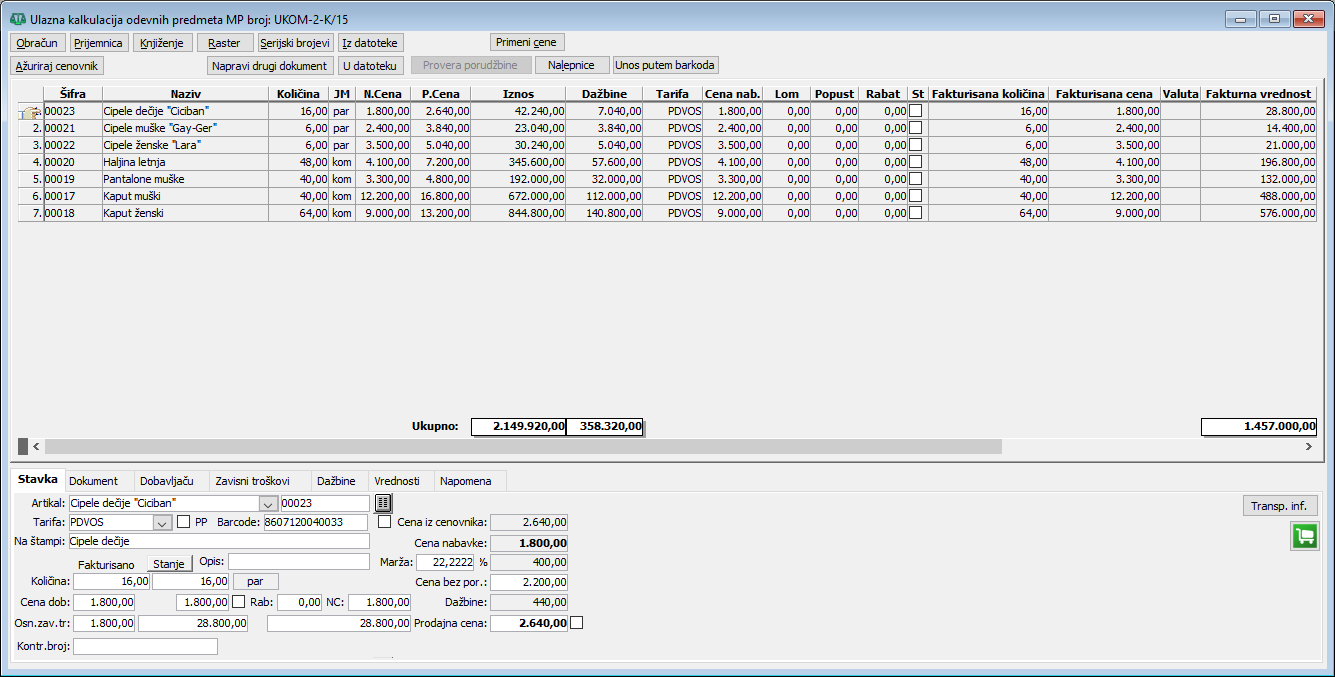This screenshot has height=677, width=1335.
Task: Enable the Cena iz cenovnika checkbox
Action: [x=385, y=522]
